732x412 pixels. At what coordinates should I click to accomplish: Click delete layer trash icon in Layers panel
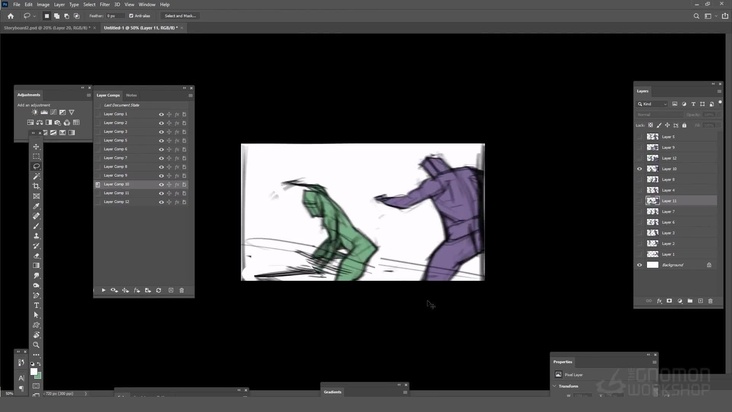pos(709,301)
